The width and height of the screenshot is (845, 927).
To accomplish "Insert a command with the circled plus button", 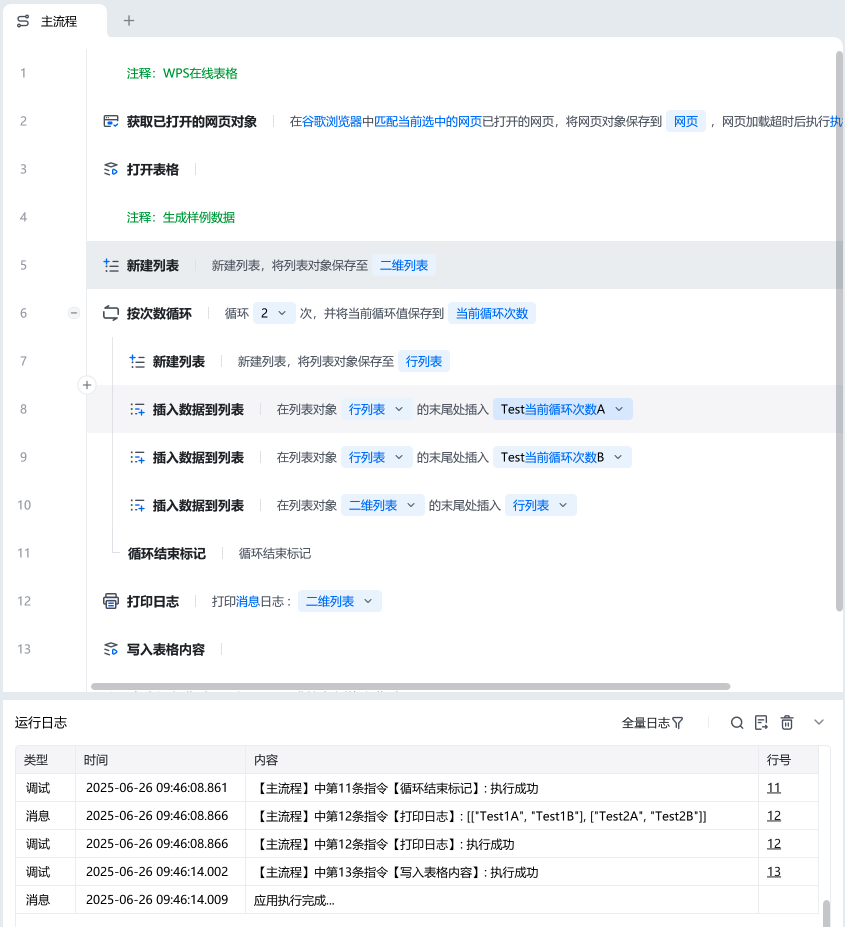I will click(87, 385).
